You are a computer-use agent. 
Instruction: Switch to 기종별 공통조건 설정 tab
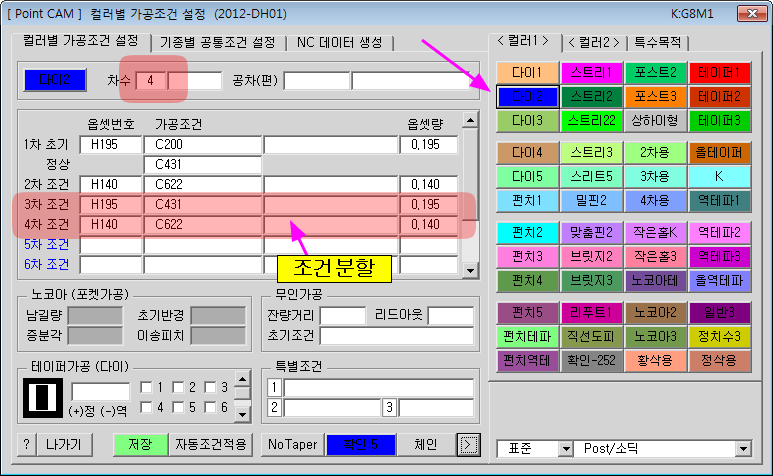(217, 43)
